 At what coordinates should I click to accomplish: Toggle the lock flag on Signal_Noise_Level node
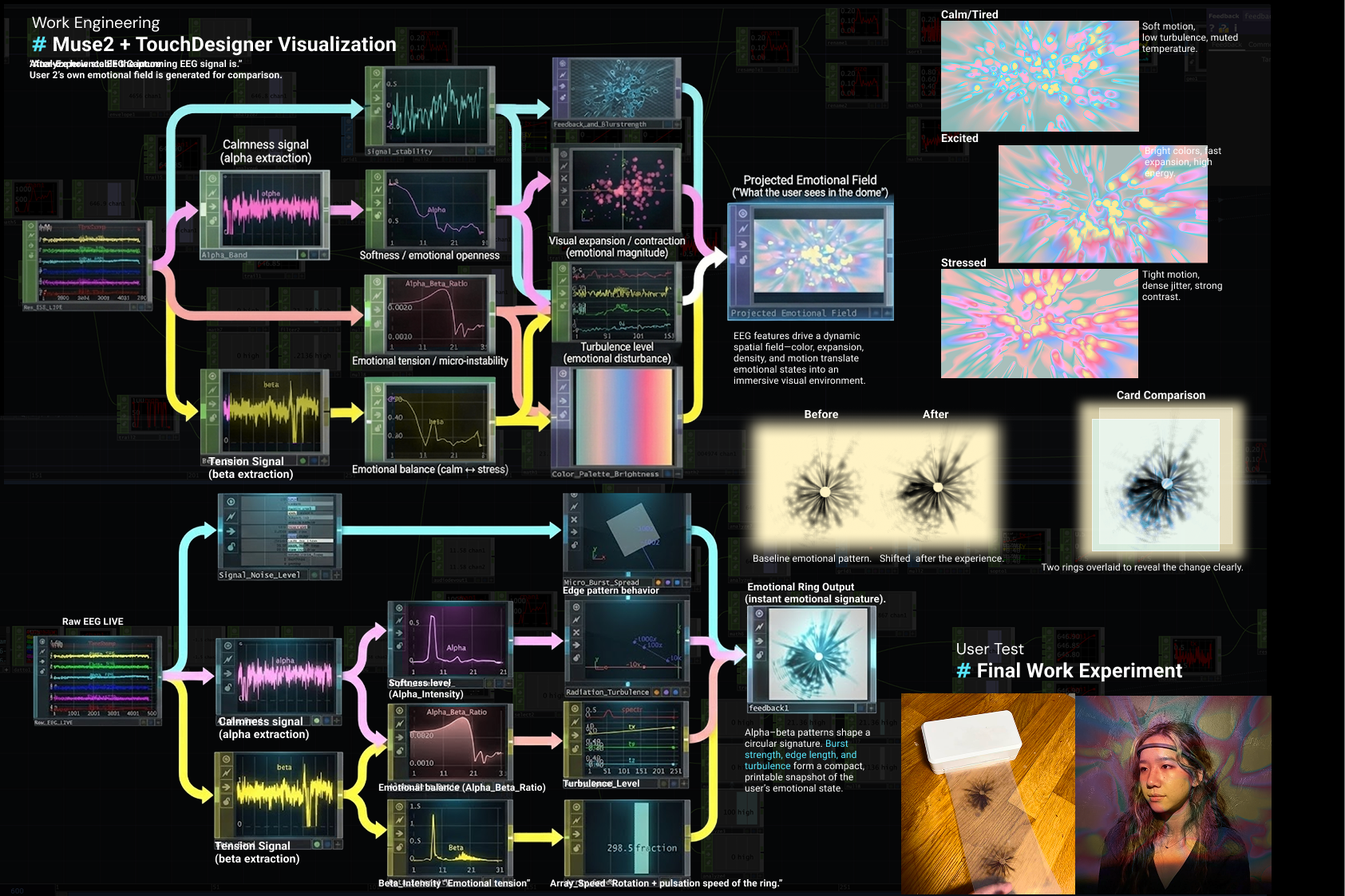pyautogui.click(x=231, y=547)
